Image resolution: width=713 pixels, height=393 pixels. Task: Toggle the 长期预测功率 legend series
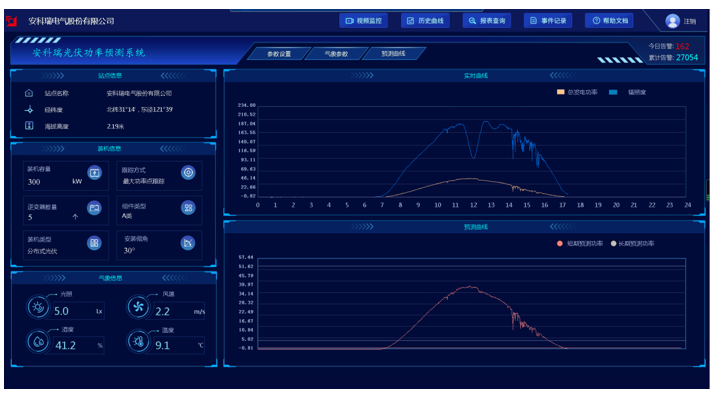click(x=632, y=244)
